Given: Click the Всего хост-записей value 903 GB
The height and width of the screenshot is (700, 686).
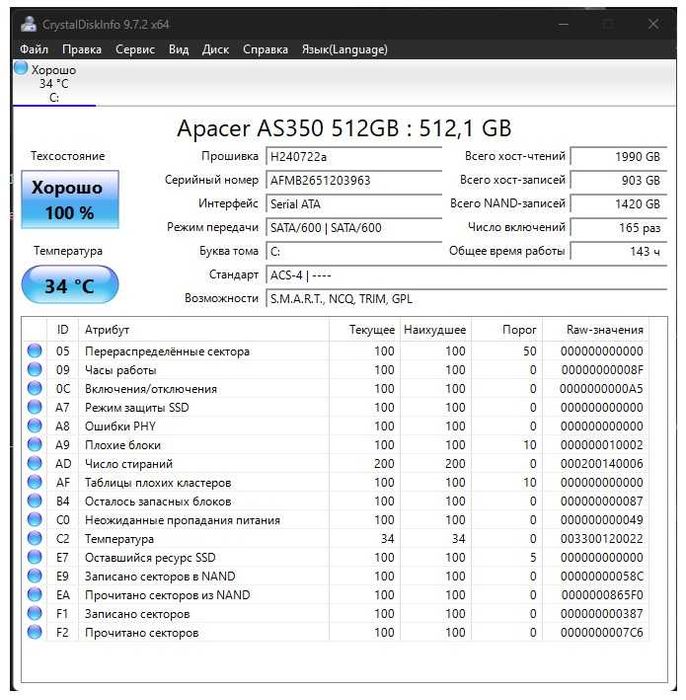Looking at the screenshot, I should tap(619, 180).
